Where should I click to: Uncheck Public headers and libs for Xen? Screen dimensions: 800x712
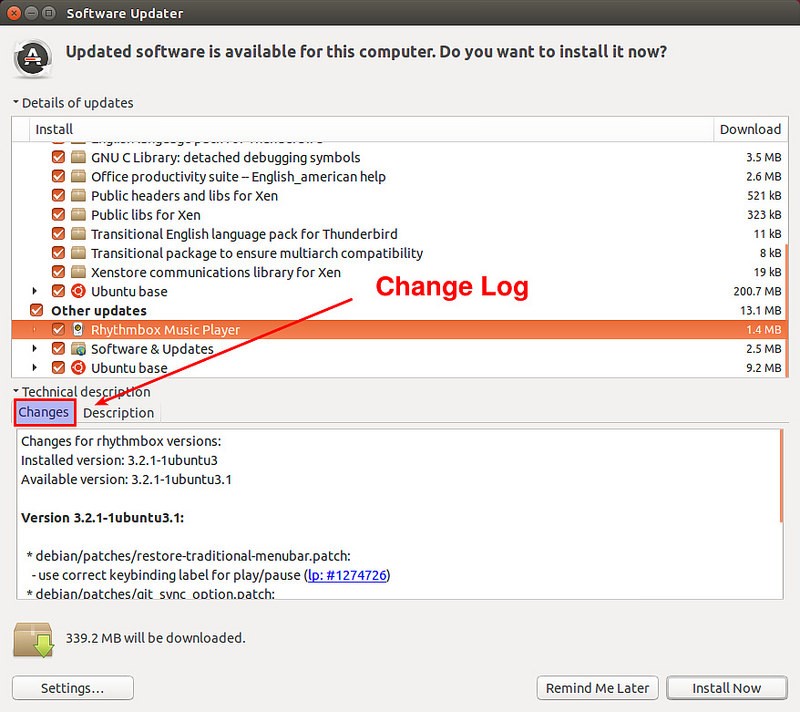[58, 195]
